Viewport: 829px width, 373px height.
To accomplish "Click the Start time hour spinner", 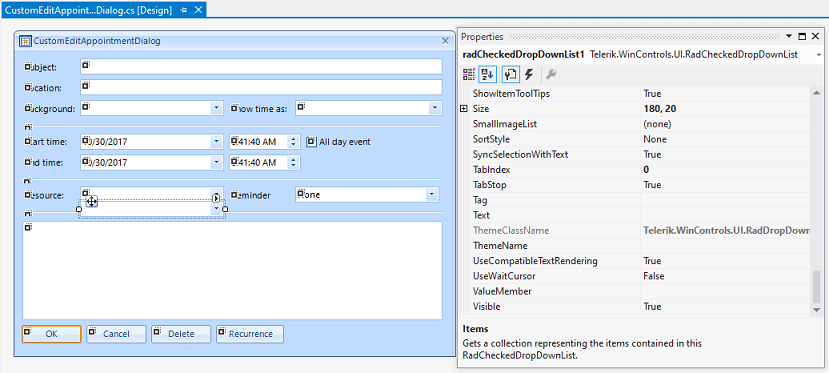I will pyautogui.click(x=294, y=142).
